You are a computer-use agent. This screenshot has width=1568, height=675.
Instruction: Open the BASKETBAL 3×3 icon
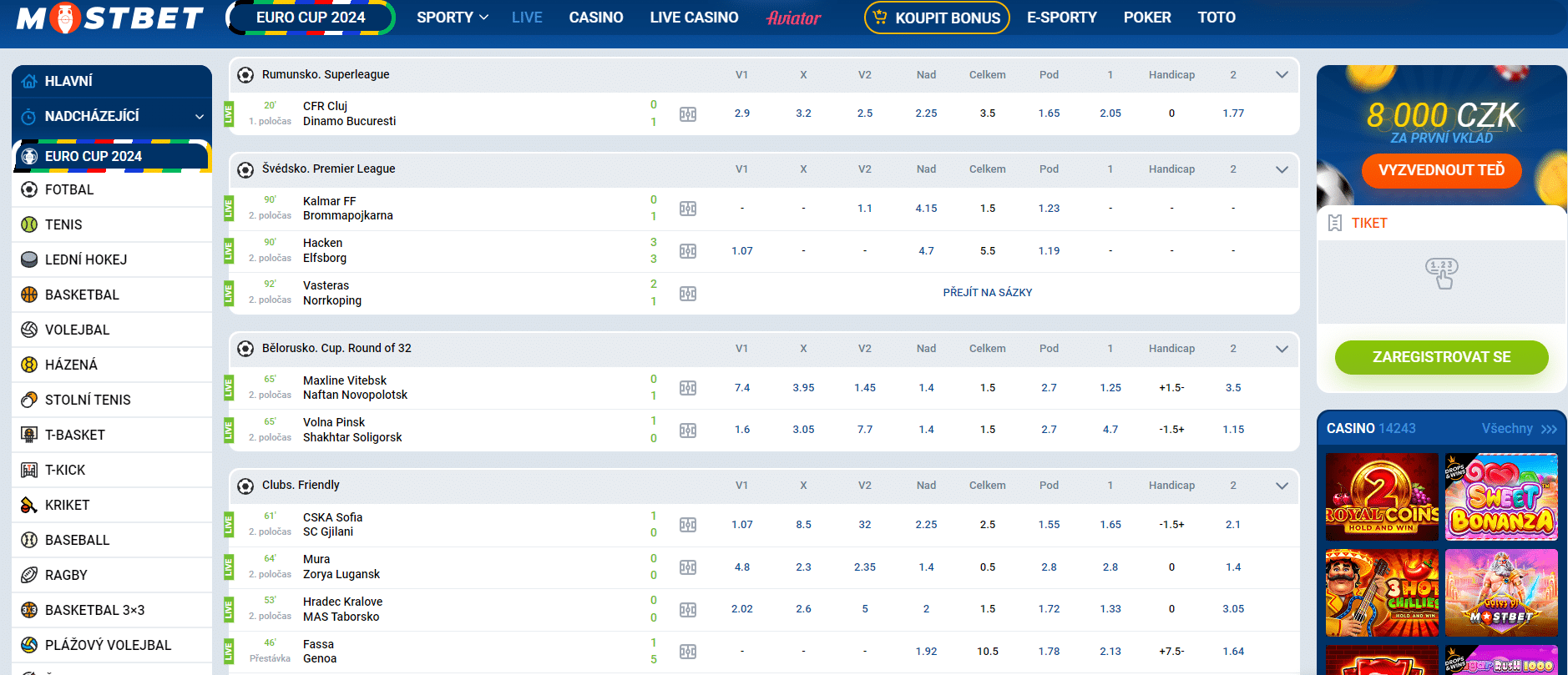(x=29, y=610)
